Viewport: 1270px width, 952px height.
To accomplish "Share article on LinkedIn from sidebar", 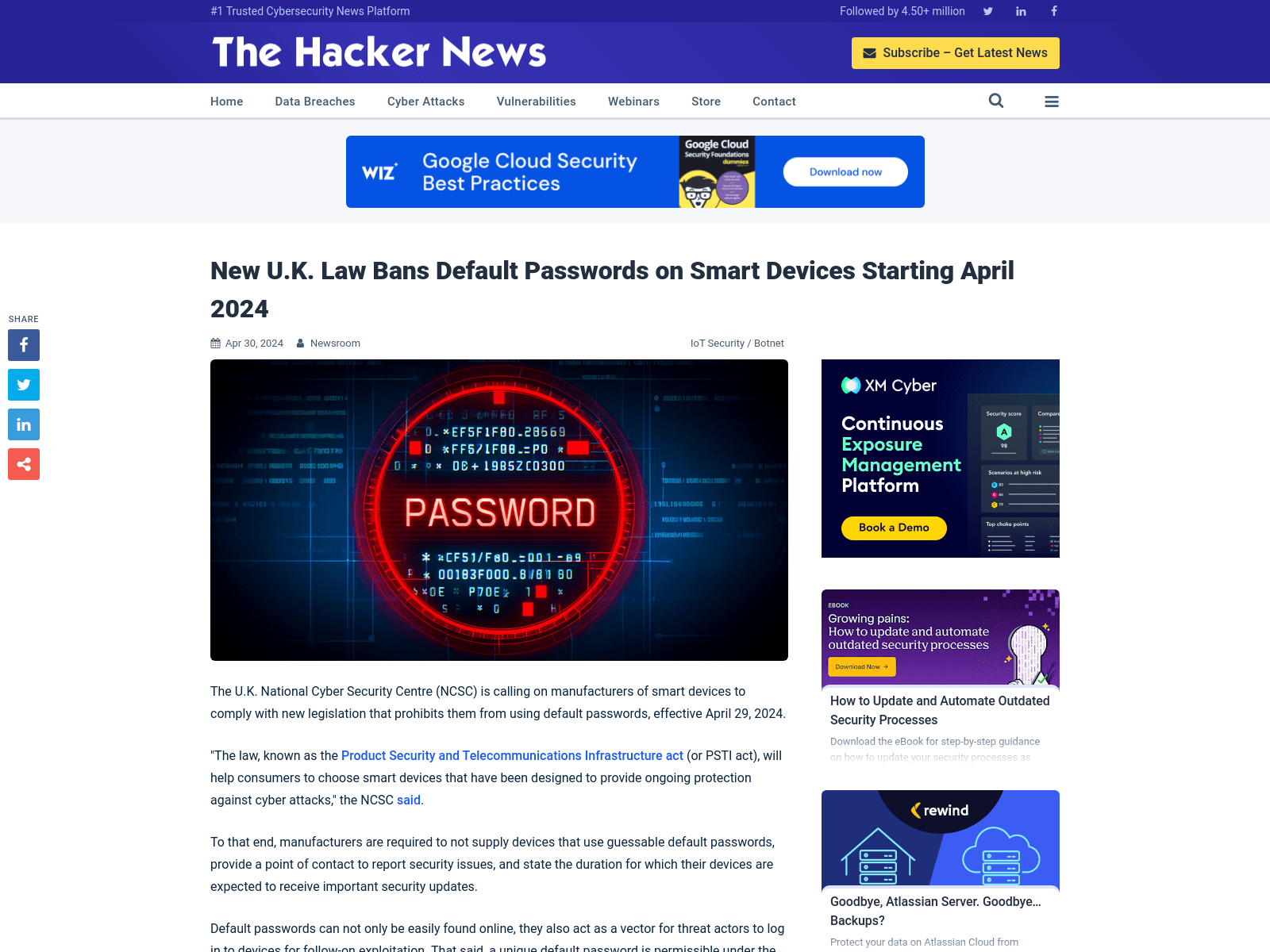I will 24,424.
